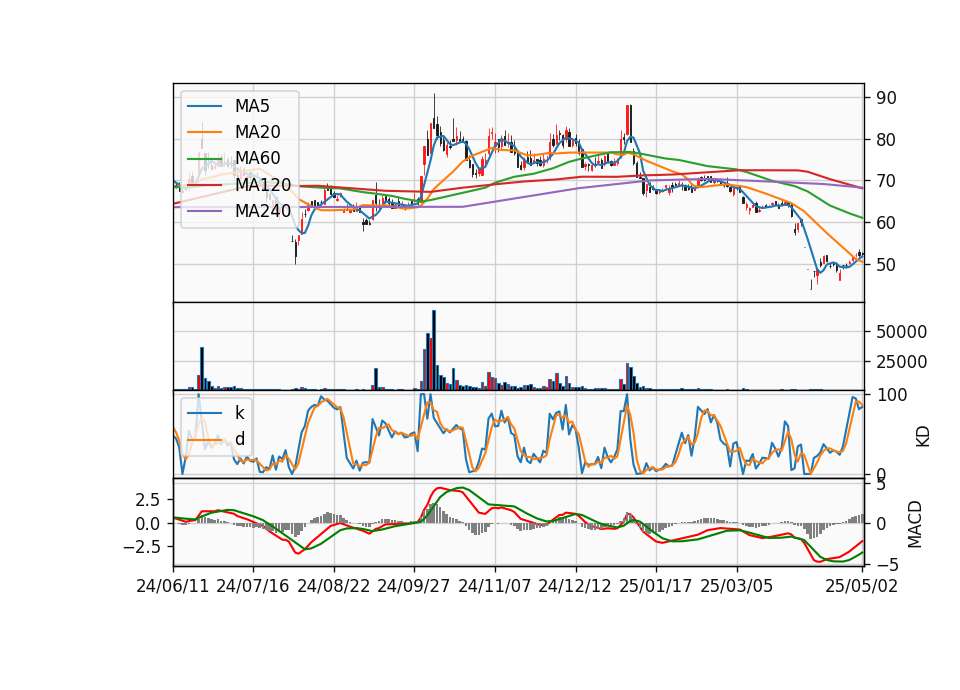The image size is (960, 690).
Task: Click the 60 price axis label
Action: coord(886,223)
